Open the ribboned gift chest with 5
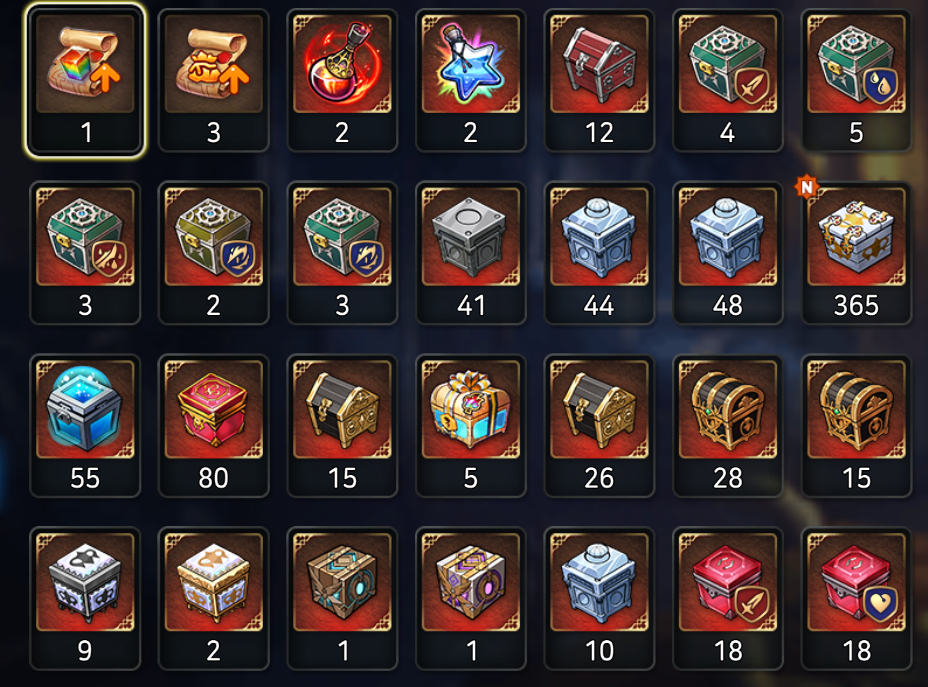The width and height of the screenshot is (928, 687). pyautogui.click(x=471, y=425)
